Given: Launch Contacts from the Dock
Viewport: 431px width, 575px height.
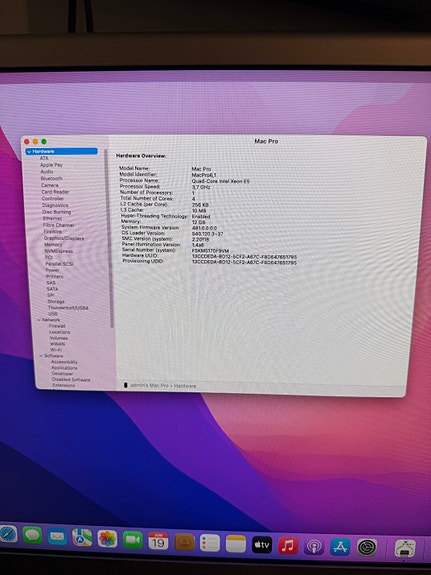Looking at the screenshot, I should coord(185,542).
